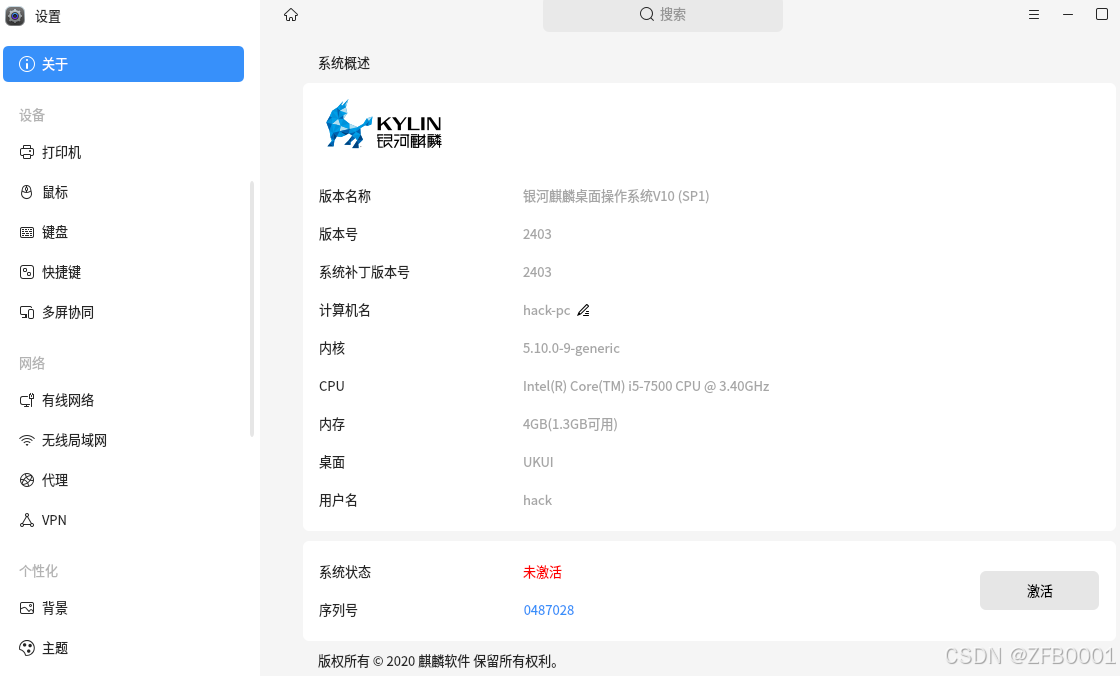The height and width of the screenshot is (676, 1120).
Task: Maximize the settings window
Action: pos(1102,14)
